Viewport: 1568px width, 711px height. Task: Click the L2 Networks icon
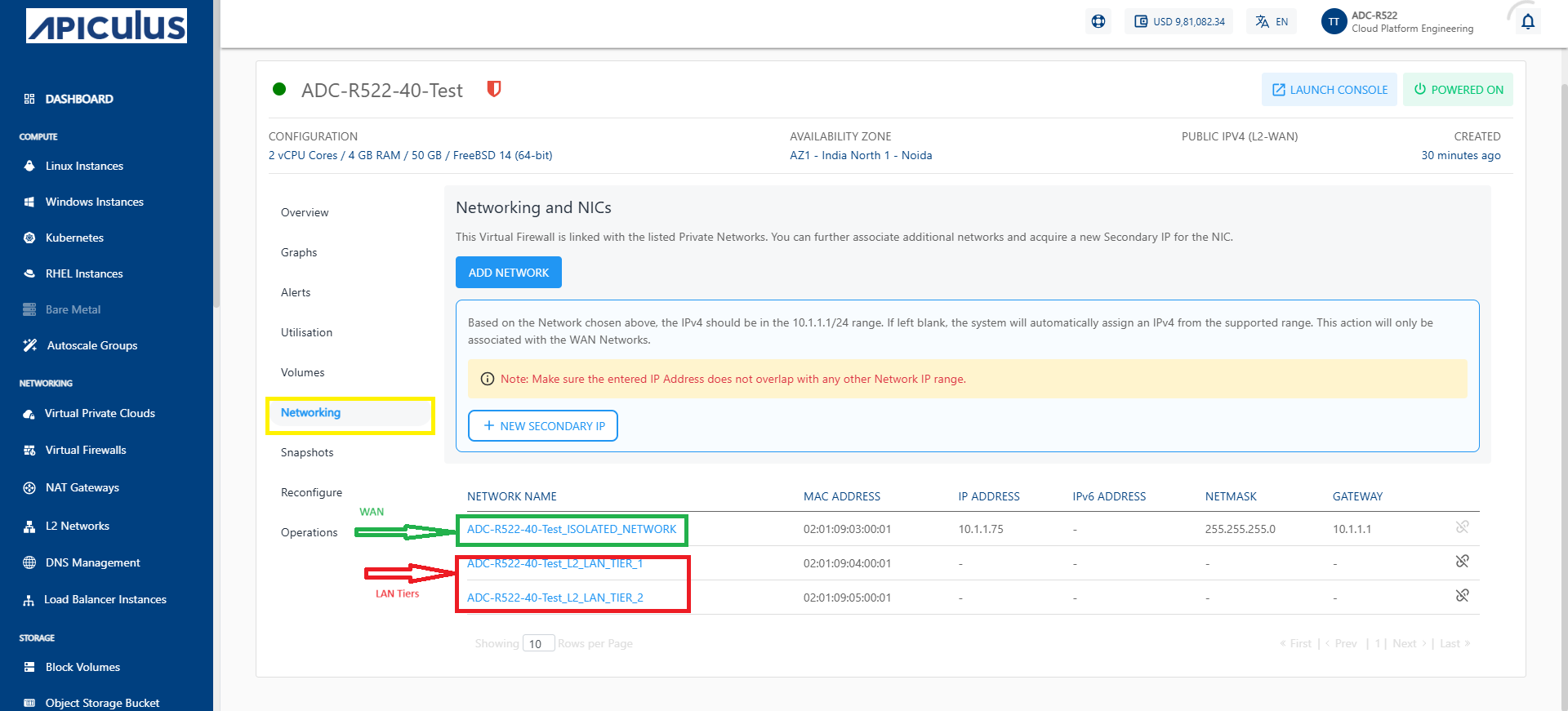tap(29, 527)
